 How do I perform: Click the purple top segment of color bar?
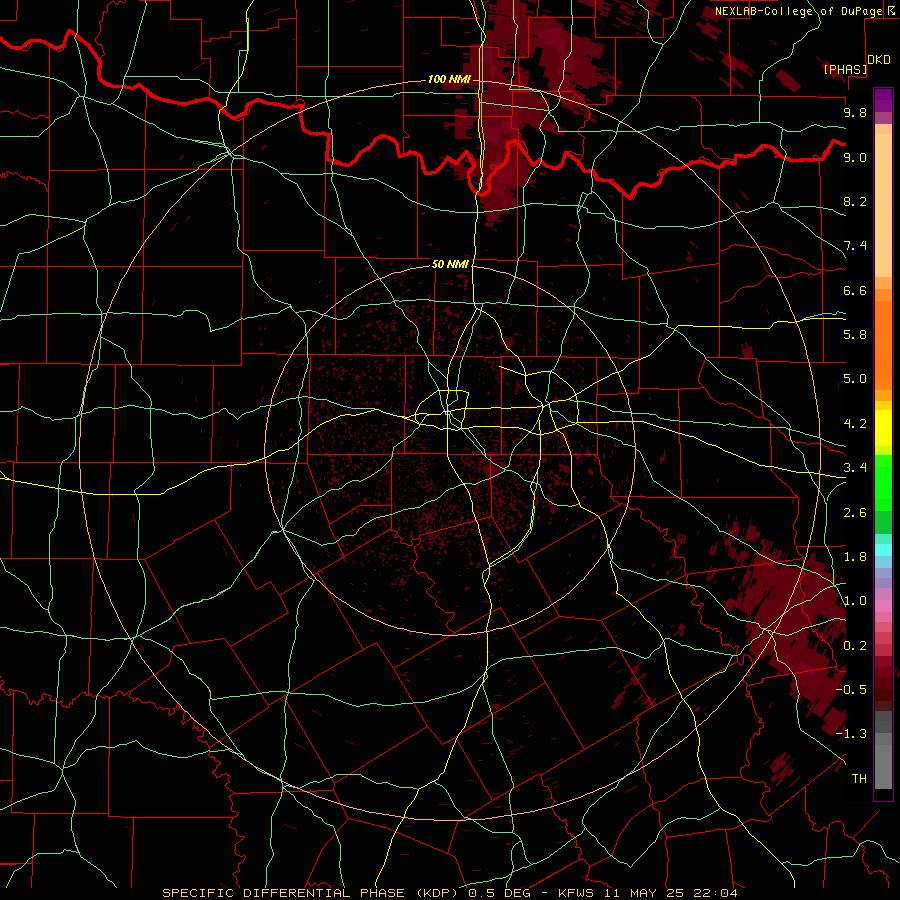coord(883,100)
